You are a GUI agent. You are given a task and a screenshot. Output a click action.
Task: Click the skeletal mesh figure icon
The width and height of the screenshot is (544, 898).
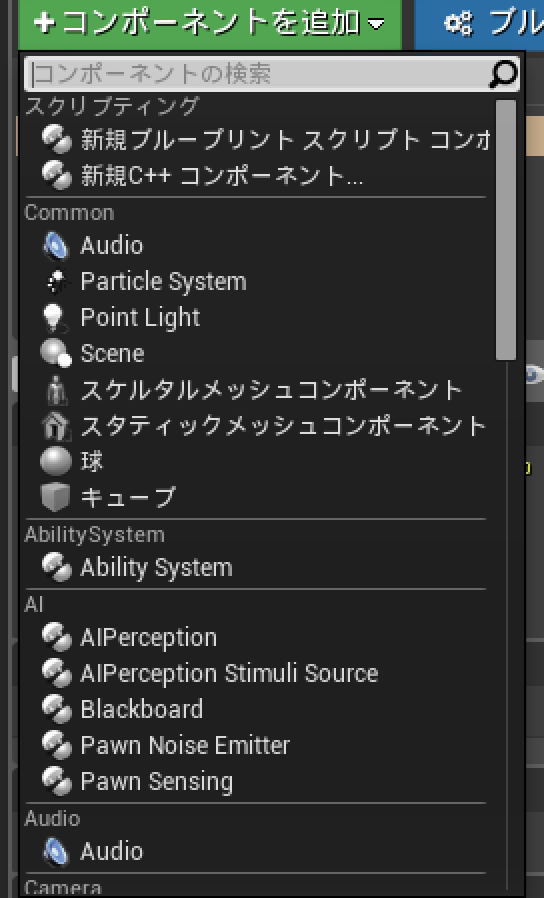pos(56,390)
